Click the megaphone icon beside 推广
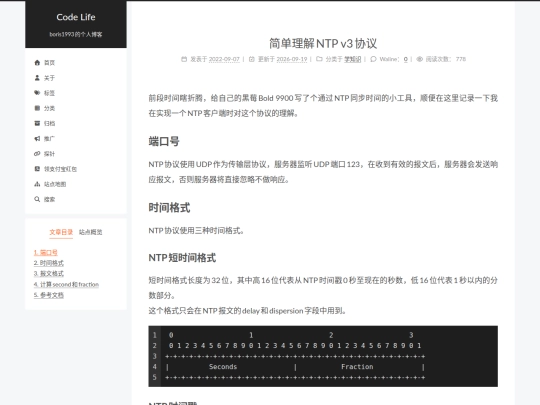 37,138
